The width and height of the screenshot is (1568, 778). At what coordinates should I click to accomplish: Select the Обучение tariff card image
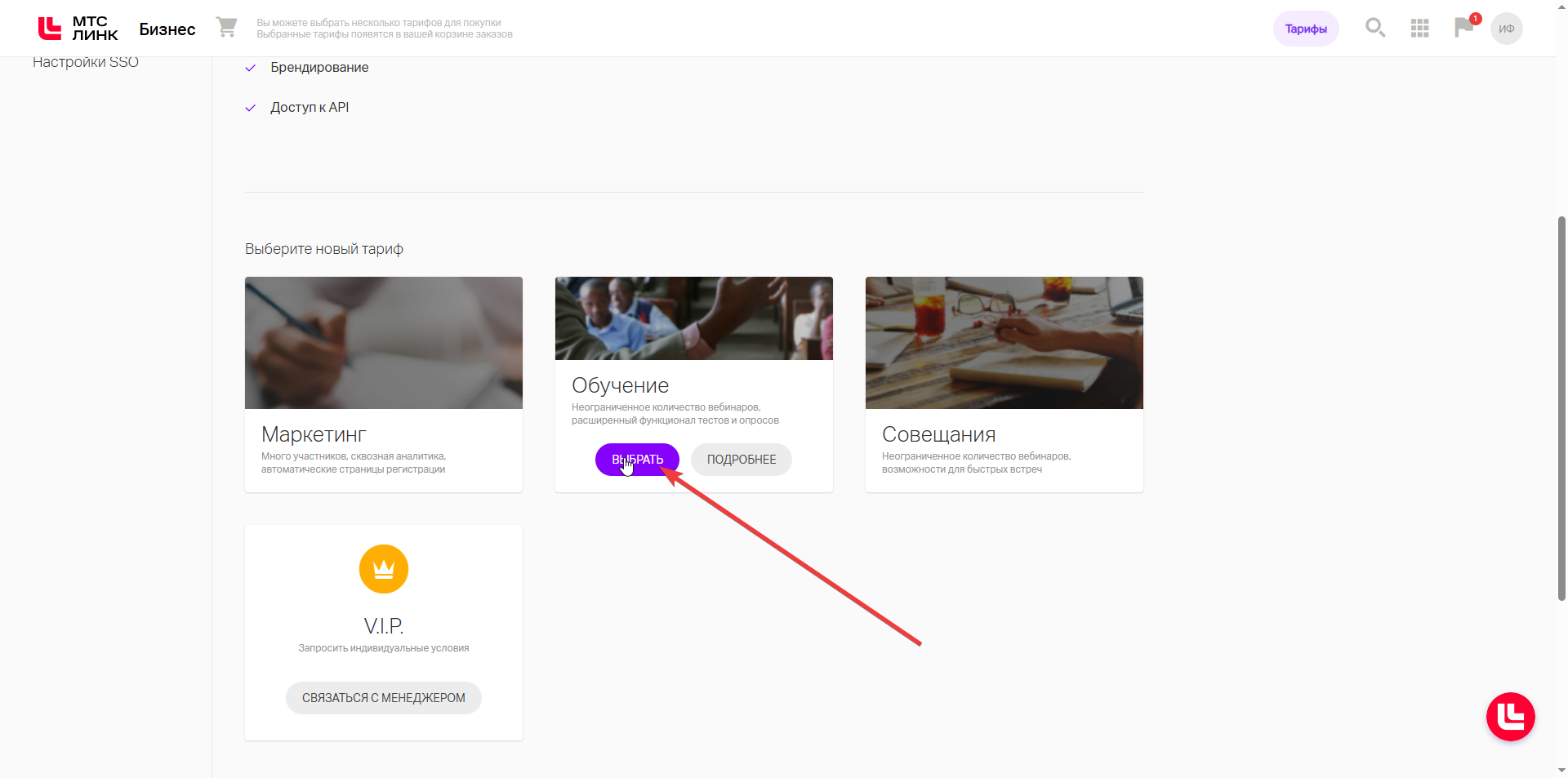click(x=694, y=318)
